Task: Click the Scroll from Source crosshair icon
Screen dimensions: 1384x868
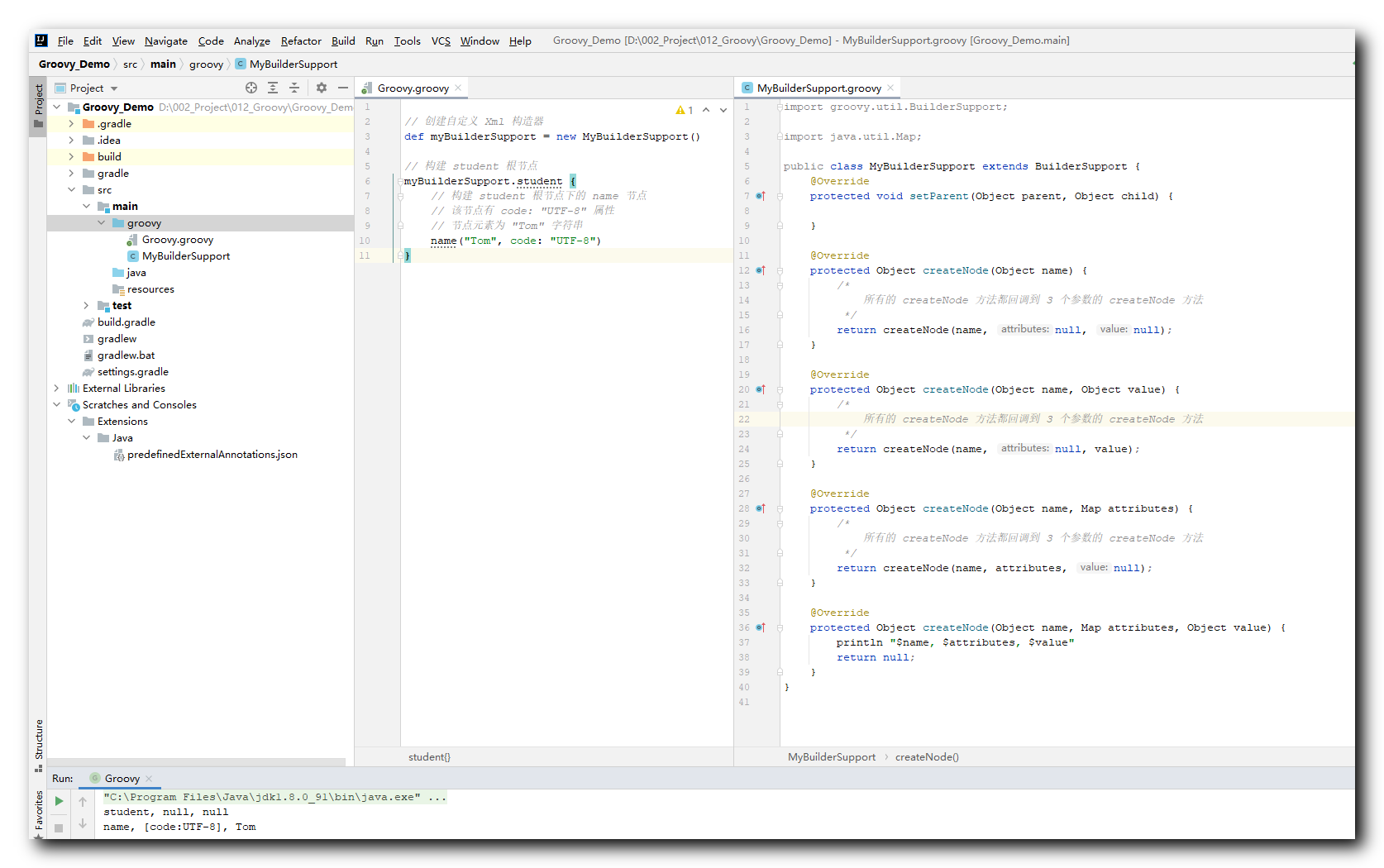Action: [251, 87]
